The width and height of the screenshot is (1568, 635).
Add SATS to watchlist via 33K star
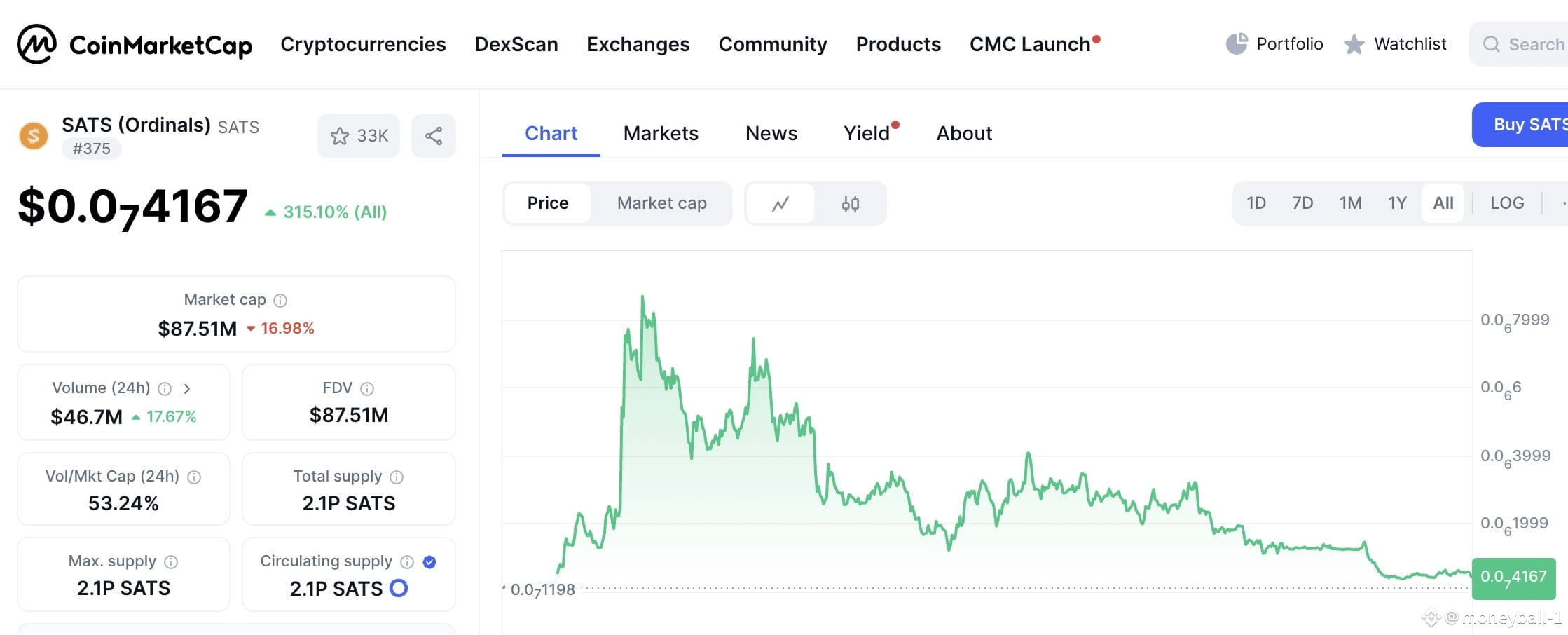click(359, 135)
